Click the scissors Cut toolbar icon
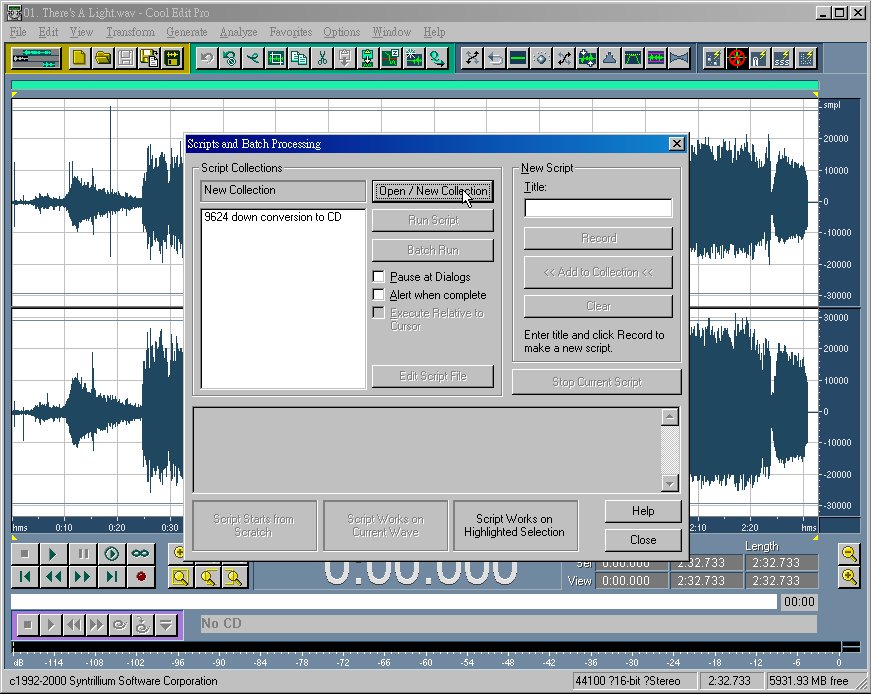The width and height of the screenshot is (871, 694). (x=321, y=58)
